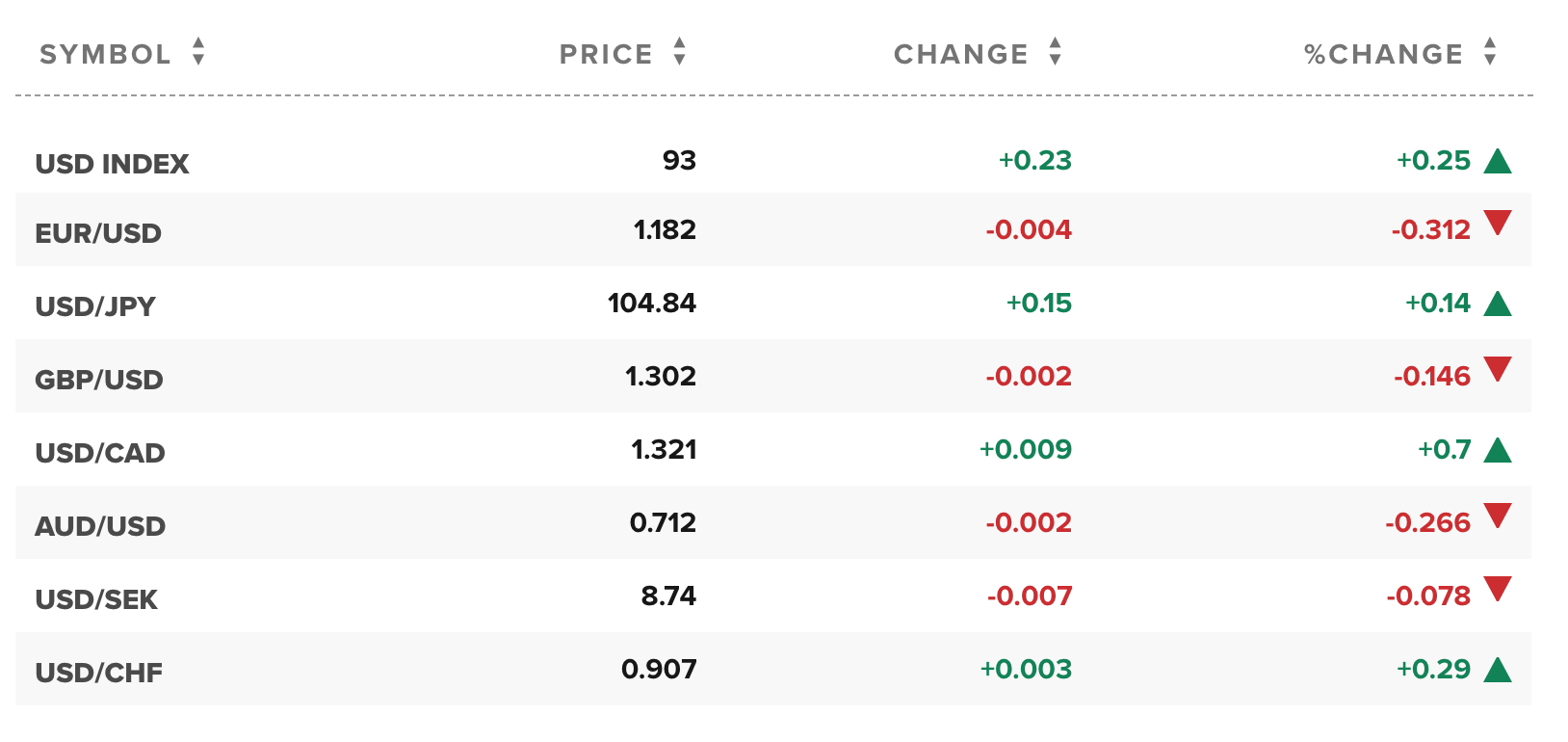Select USD/JPY percent change +0.14

click(1438, 303)
